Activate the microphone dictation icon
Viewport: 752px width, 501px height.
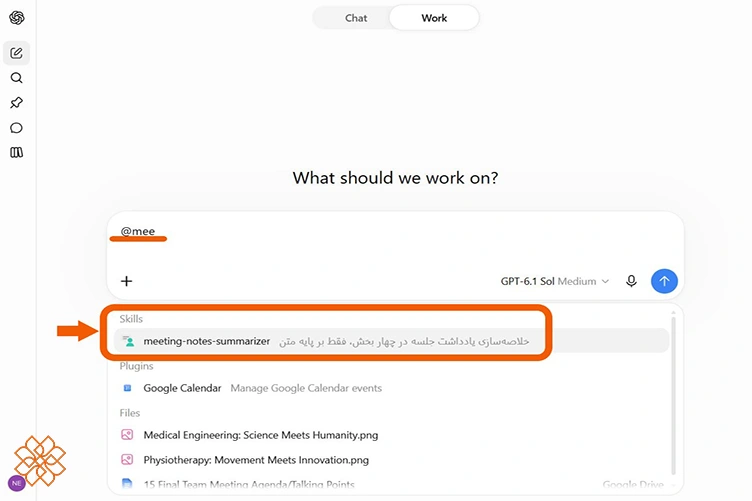(632, 281)
